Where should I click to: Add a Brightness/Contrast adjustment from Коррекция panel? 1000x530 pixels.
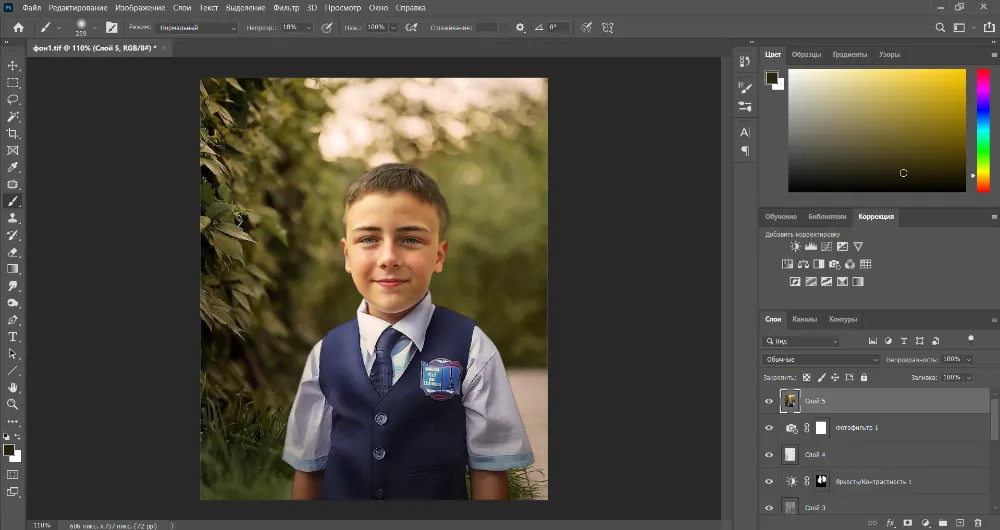point(795,246)
